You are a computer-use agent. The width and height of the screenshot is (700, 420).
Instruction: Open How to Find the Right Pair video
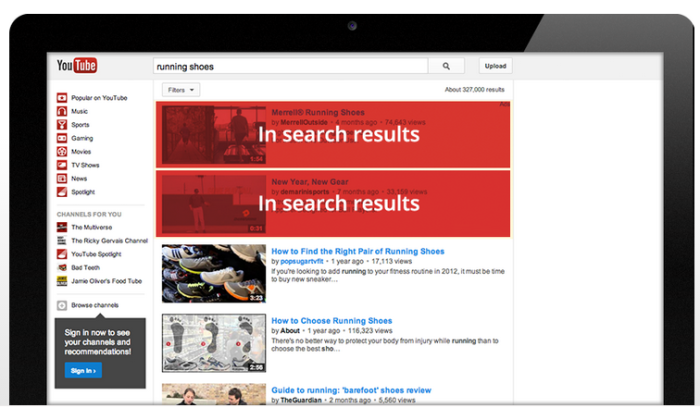click(358, 251)
